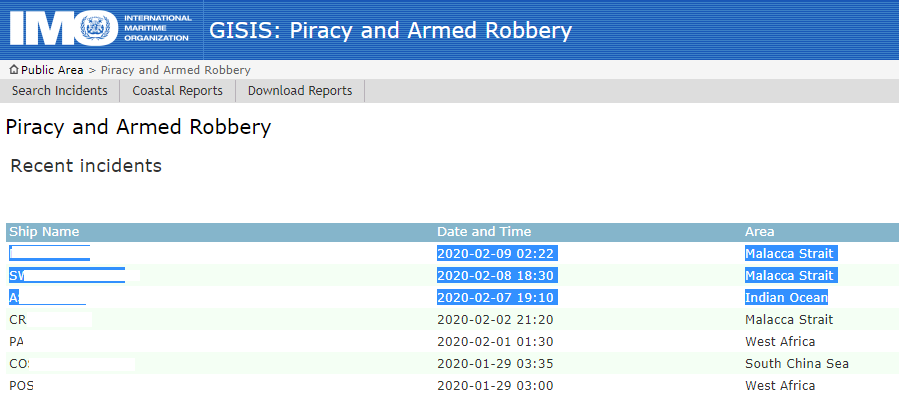Select the 2020-02-02 21:20 date cell
The image size is (899, 396).
(x=495, y=320)
